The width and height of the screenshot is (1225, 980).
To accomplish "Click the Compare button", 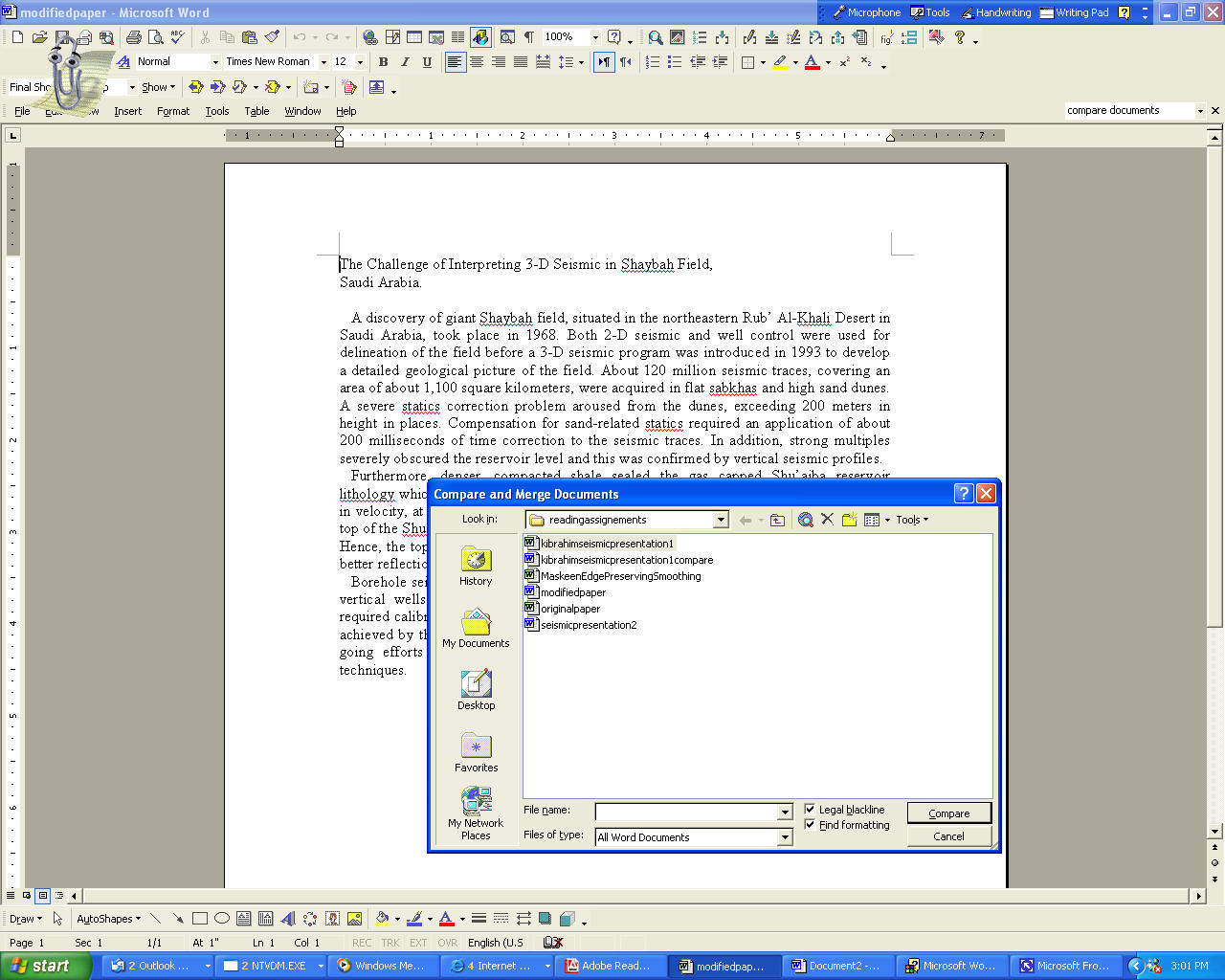I will [x=948, y=813].
